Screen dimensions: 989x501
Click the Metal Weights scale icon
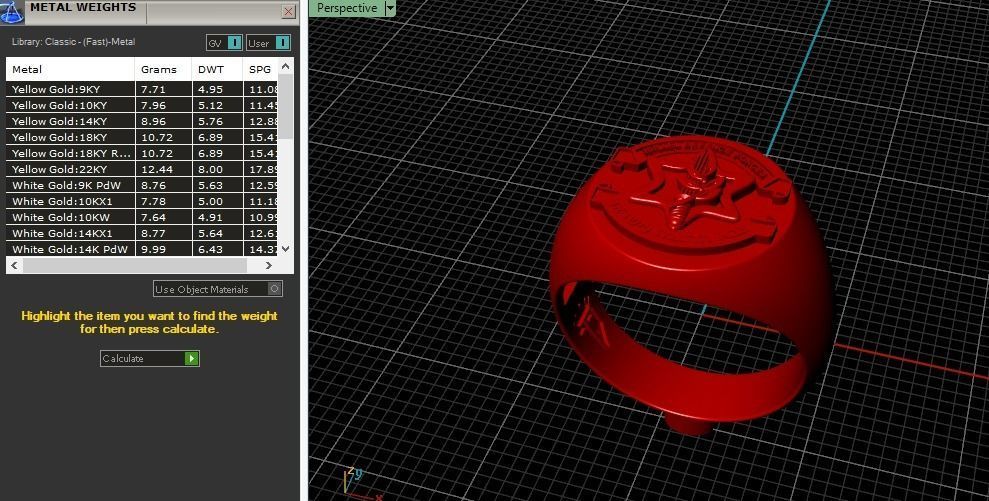pyautogui.click(x=11, y=11)
